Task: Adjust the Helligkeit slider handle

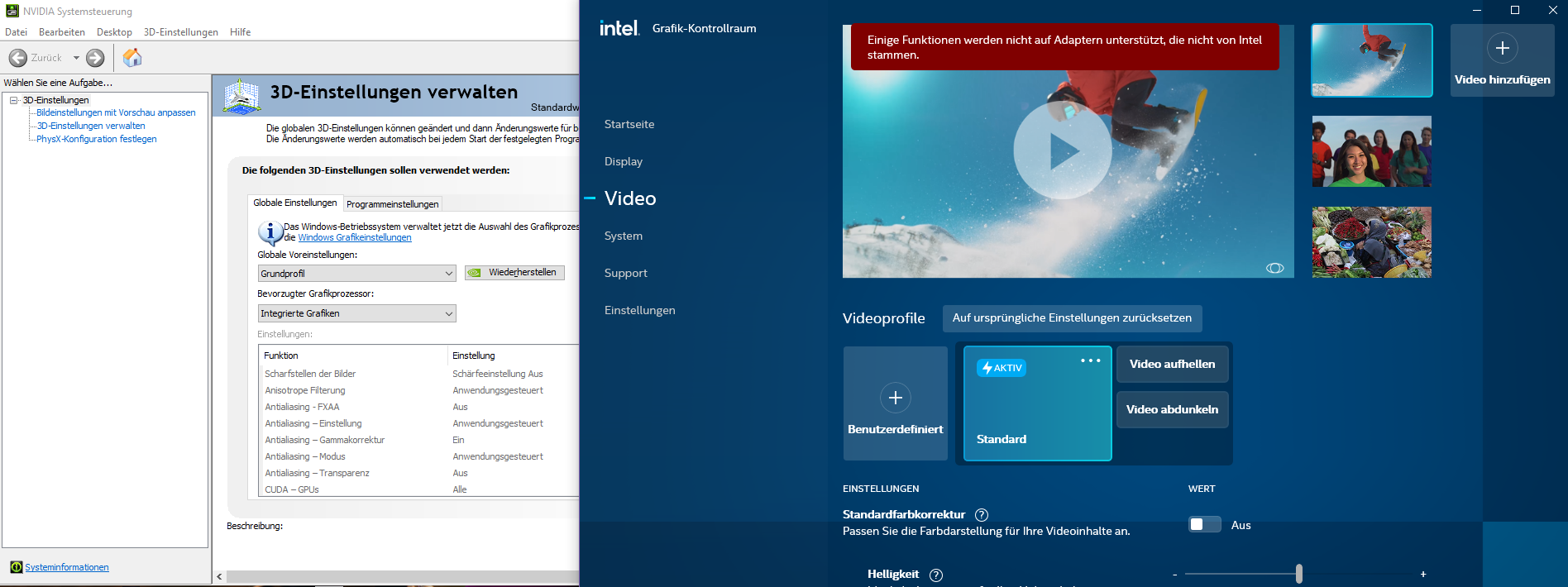Action: tap(1299, 574)
